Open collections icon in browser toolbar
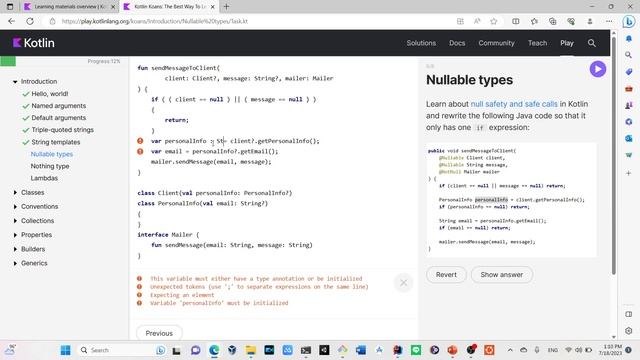Screen dimensions: 640x360 click(553, 21)
